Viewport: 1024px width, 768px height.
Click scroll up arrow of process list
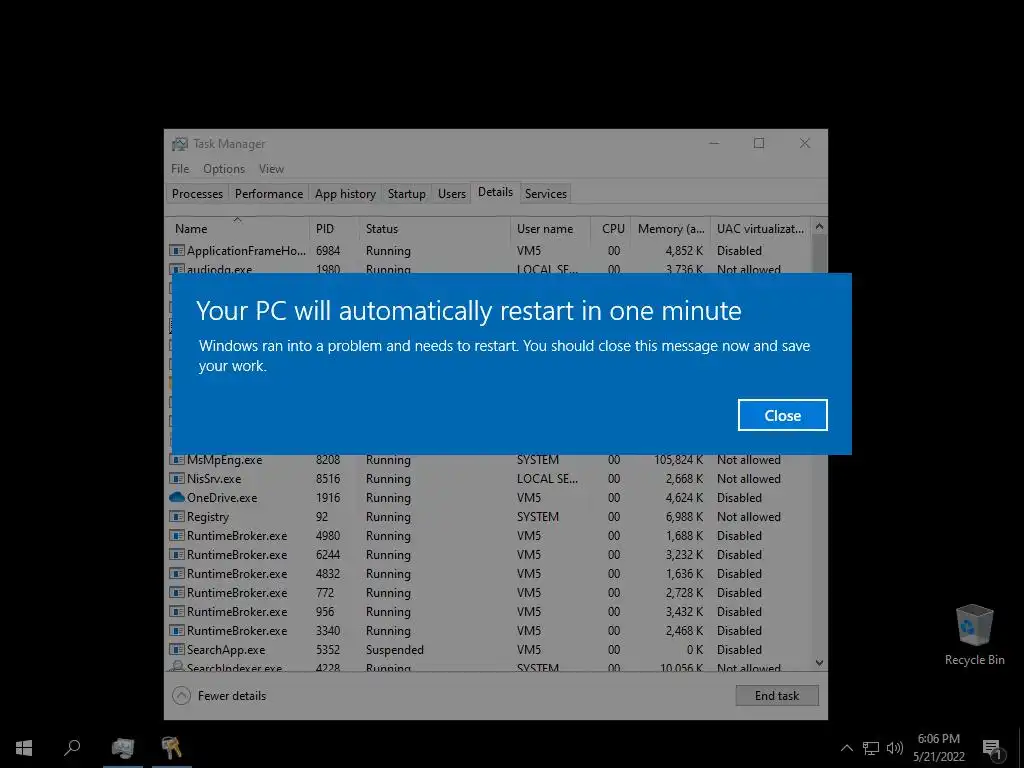(x=820, y=227)
